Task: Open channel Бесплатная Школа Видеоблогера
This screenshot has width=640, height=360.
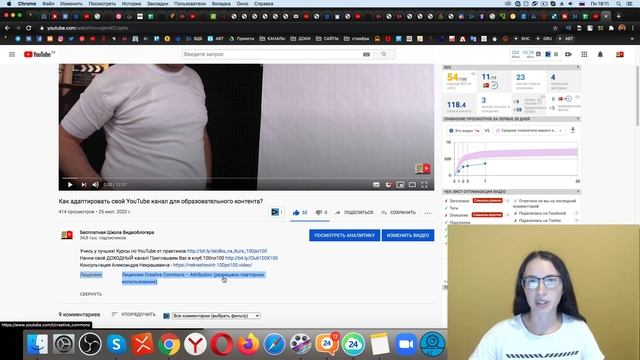Action: (117, 232)
